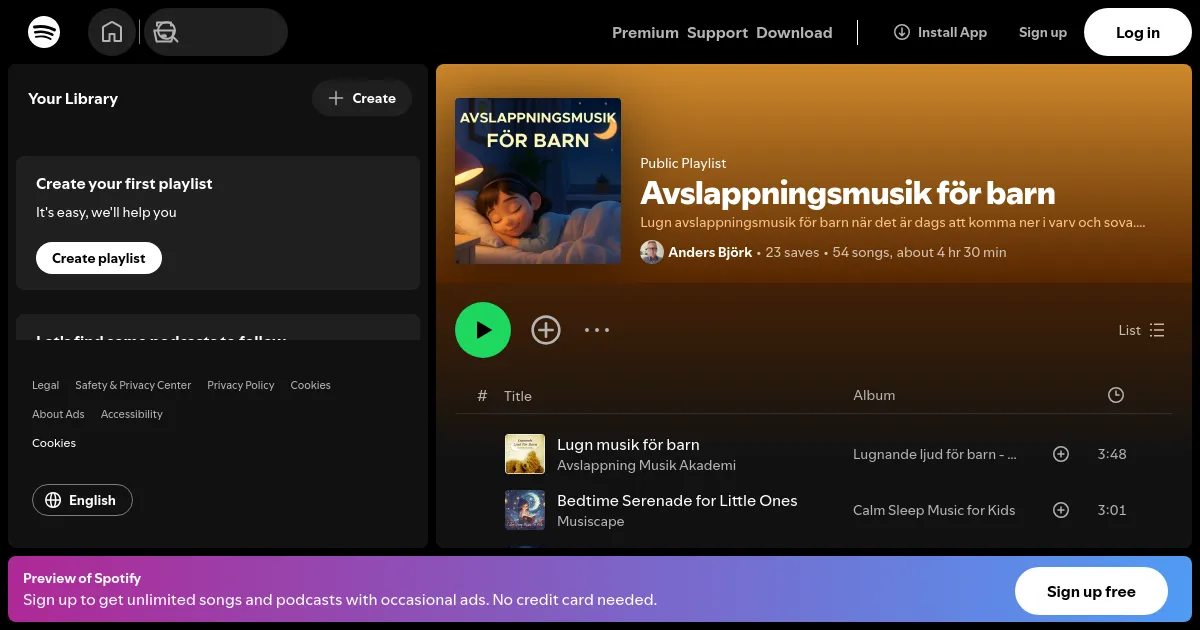Open the Premium menu item
1200x630 pixels.
pyautogui.click(x=645, y=32)
